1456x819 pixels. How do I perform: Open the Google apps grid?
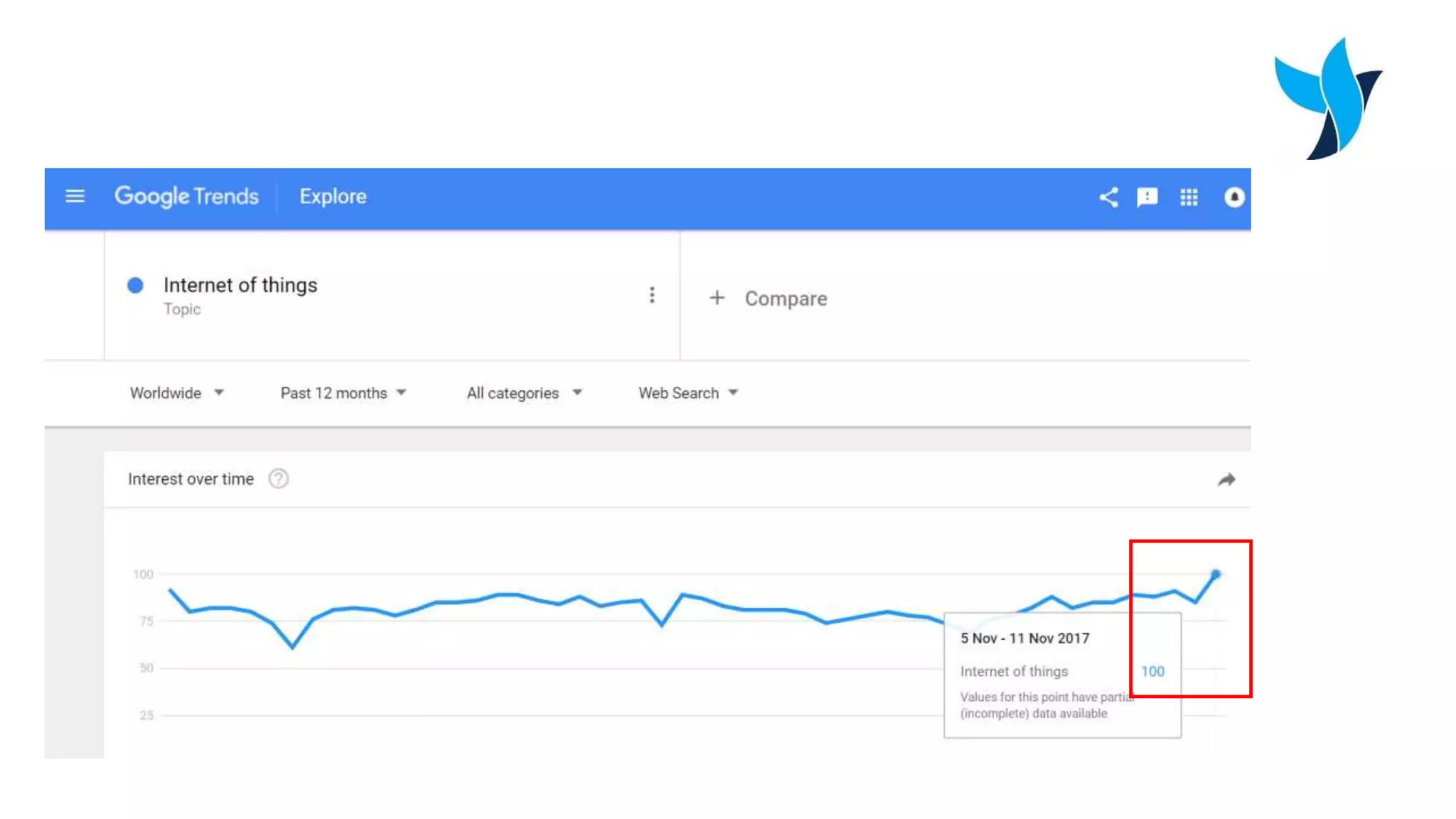[1189, 197]
